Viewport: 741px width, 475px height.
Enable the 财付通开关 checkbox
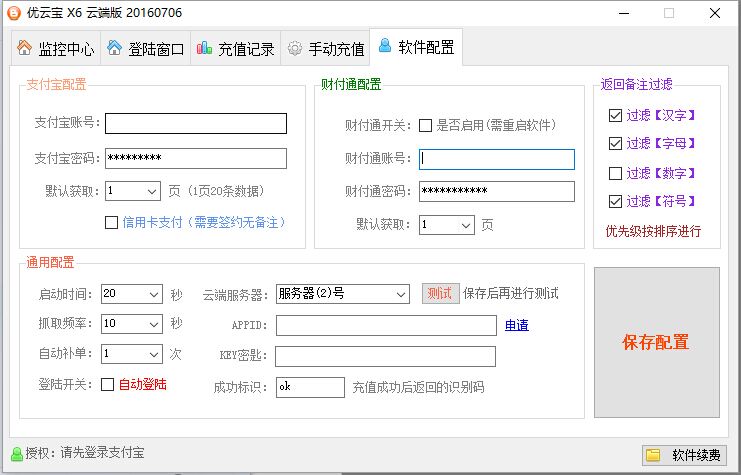tap(426, 126)
